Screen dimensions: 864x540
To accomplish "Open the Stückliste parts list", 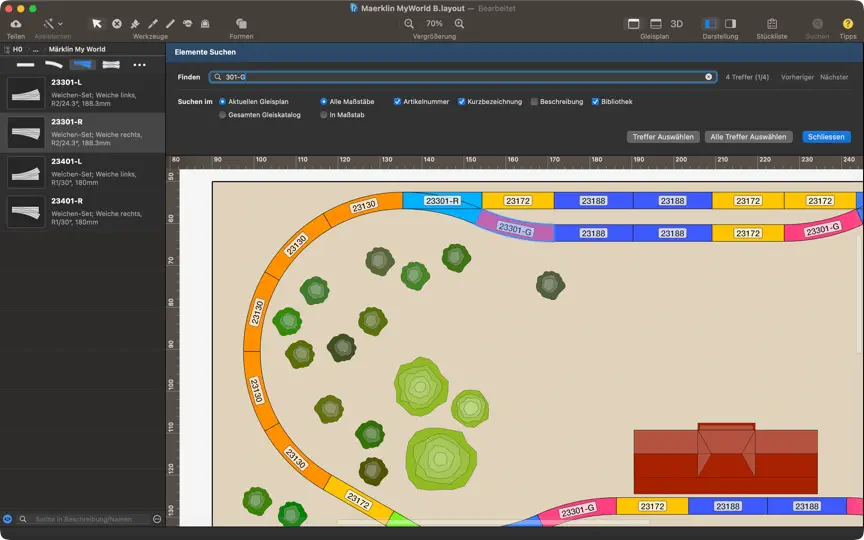I will [772, 24].
